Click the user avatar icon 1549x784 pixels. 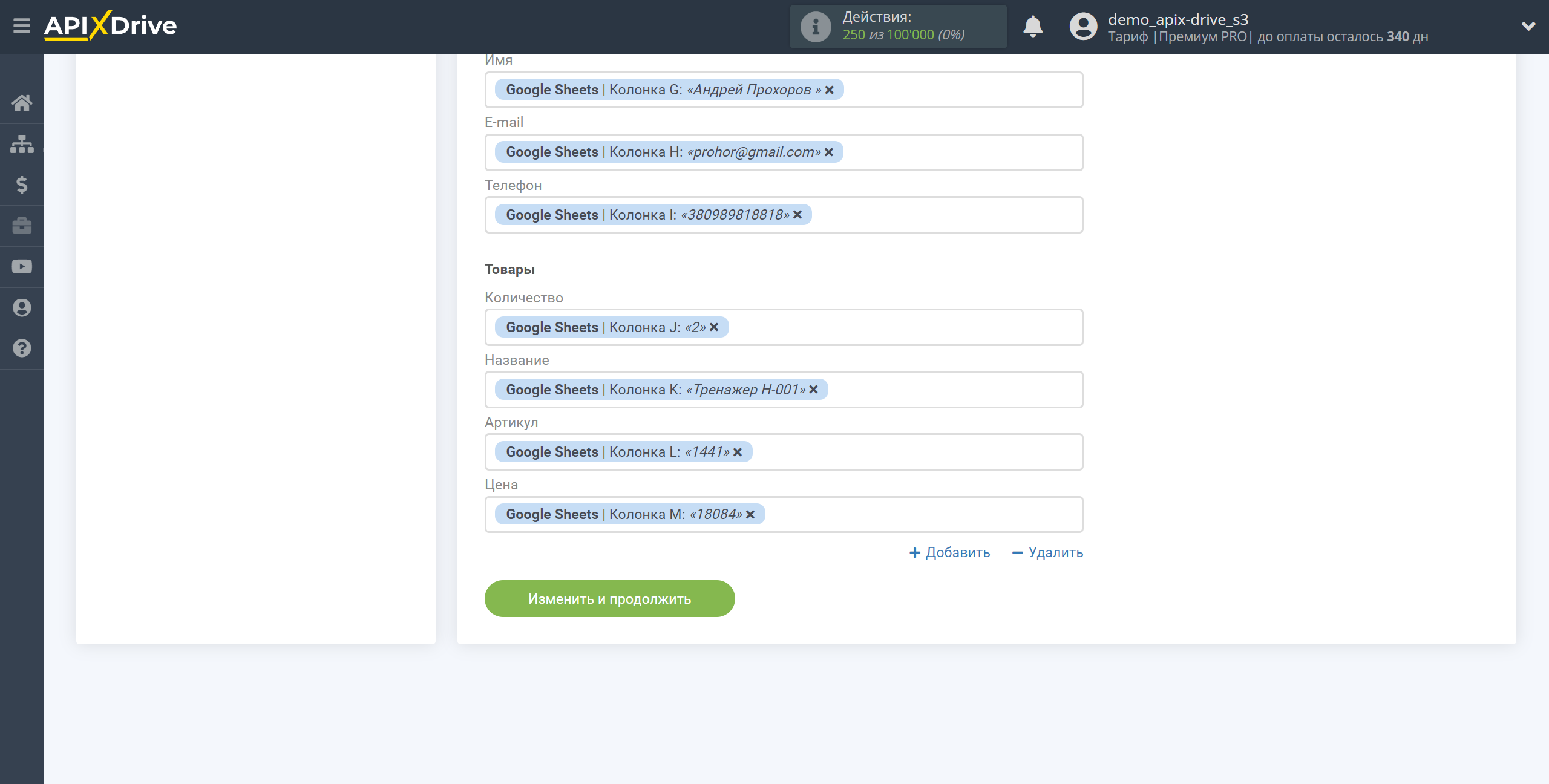(x=1083, y=27)
